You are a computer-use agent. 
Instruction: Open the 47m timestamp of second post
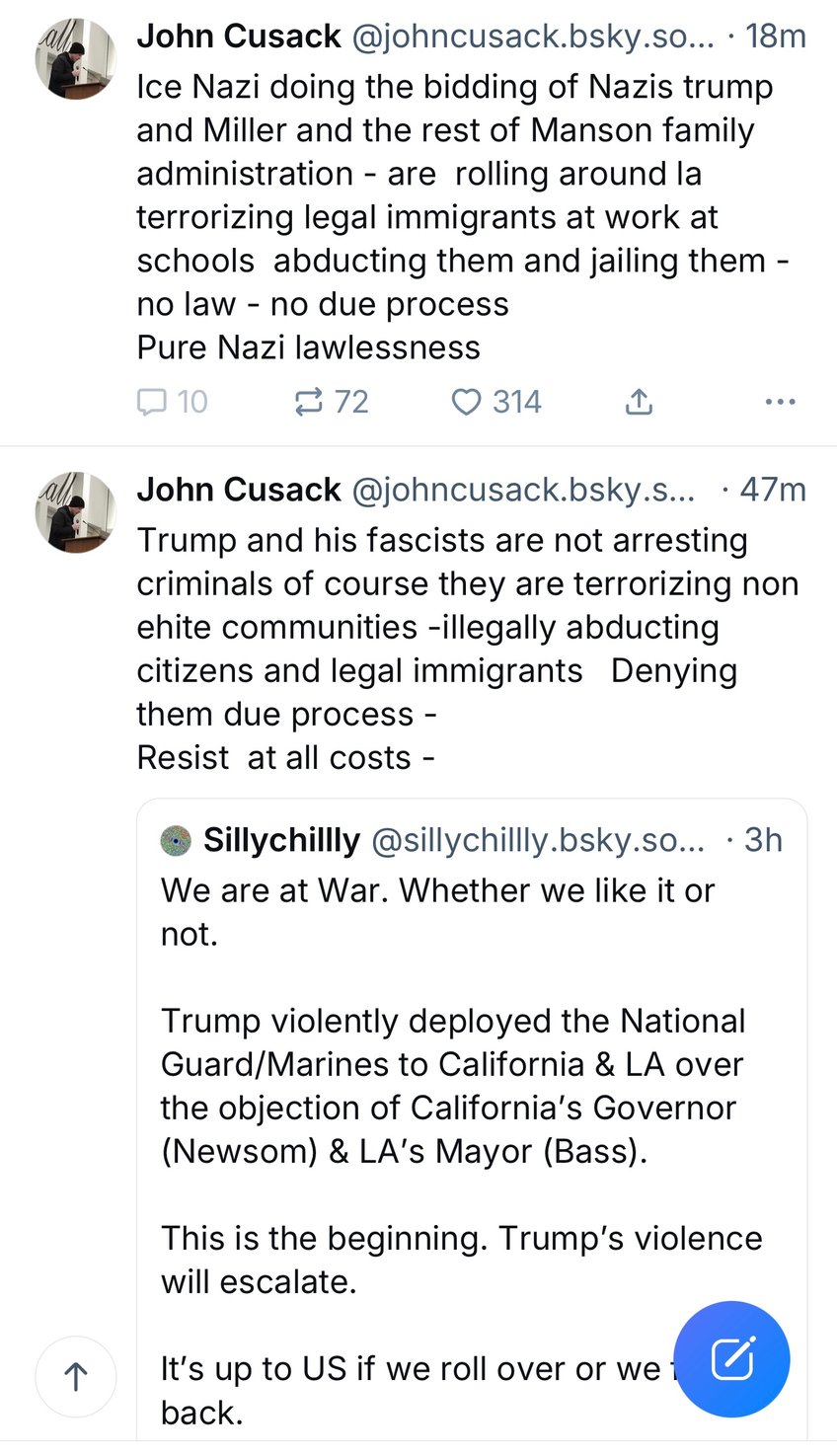click(x=772, y=490)
